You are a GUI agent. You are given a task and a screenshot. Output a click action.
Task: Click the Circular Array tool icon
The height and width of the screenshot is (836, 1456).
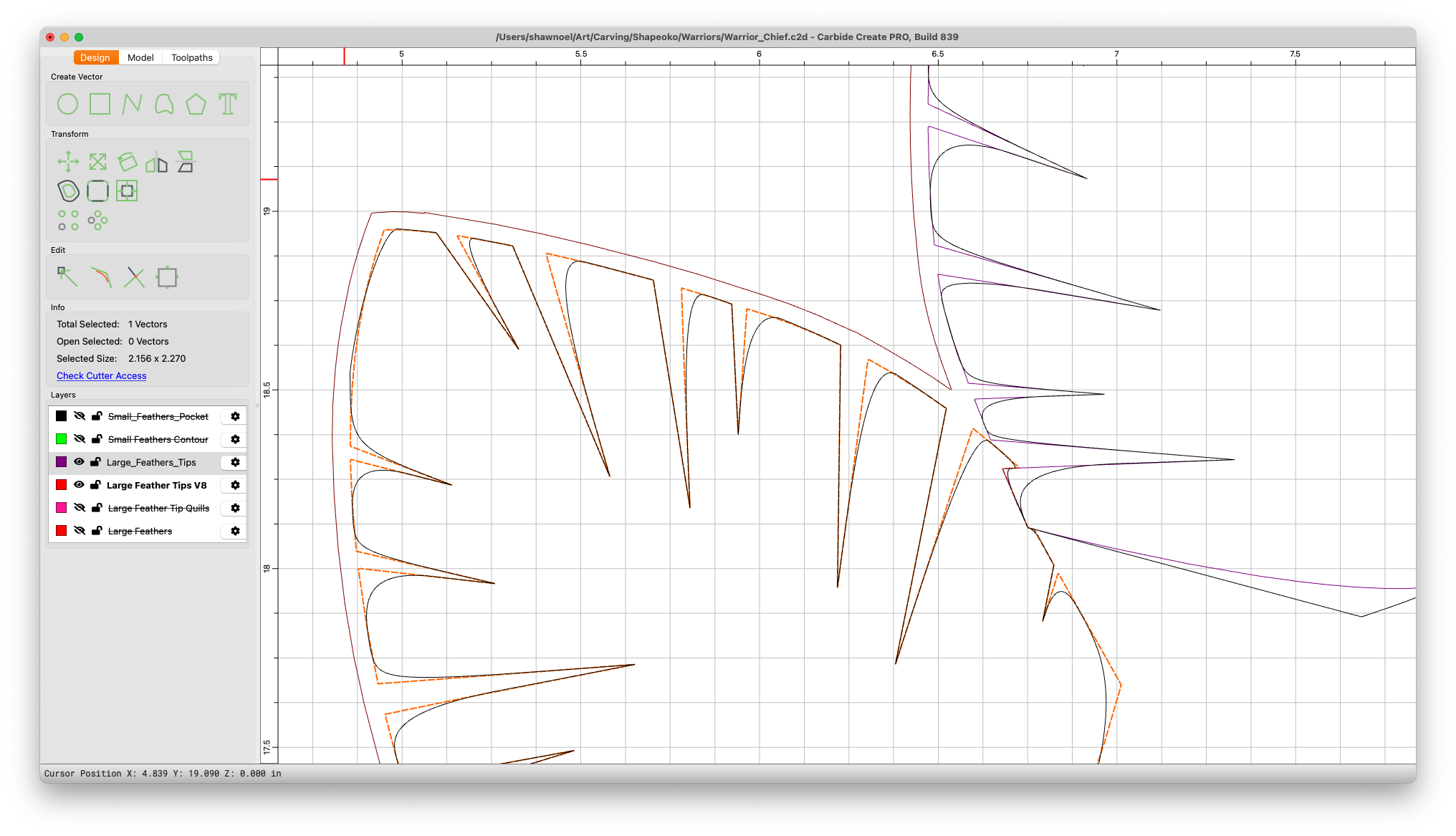tap(97, 221)
